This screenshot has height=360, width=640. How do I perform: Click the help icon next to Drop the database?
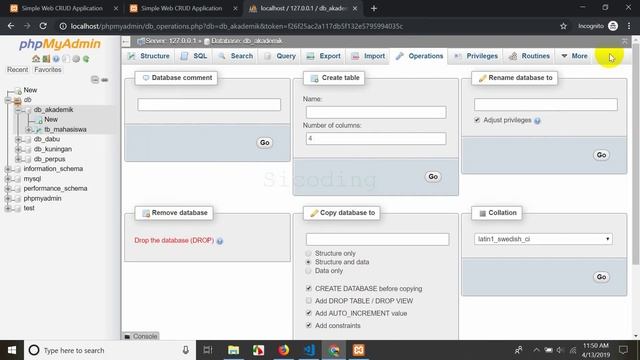(220, 241)
